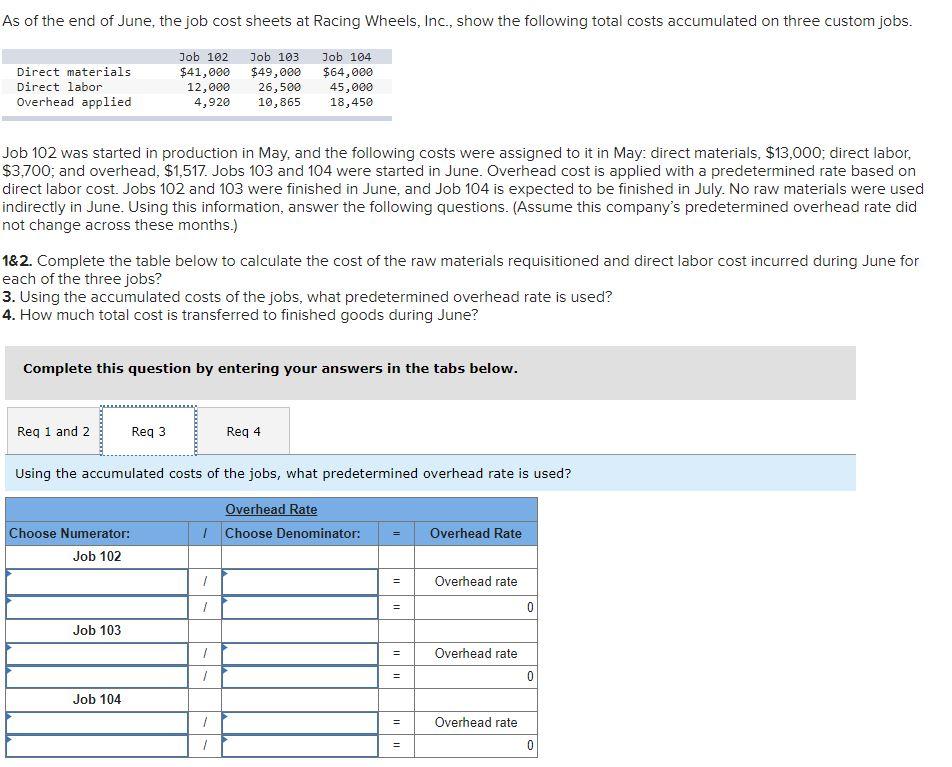Click the Job 103 zero value cell
This screenshot has height=767, width=952.
coord(476,677)
